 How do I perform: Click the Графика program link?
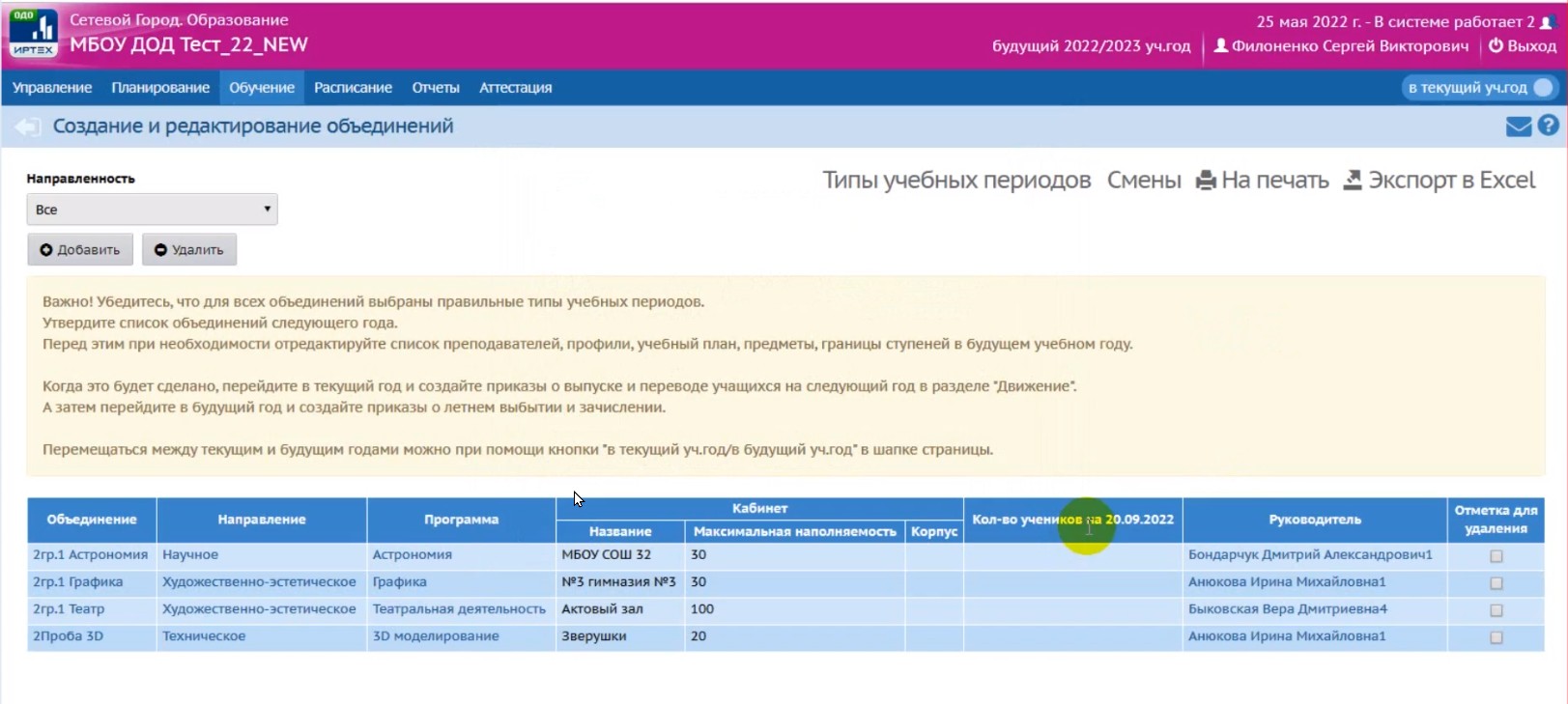pos(399,582)
